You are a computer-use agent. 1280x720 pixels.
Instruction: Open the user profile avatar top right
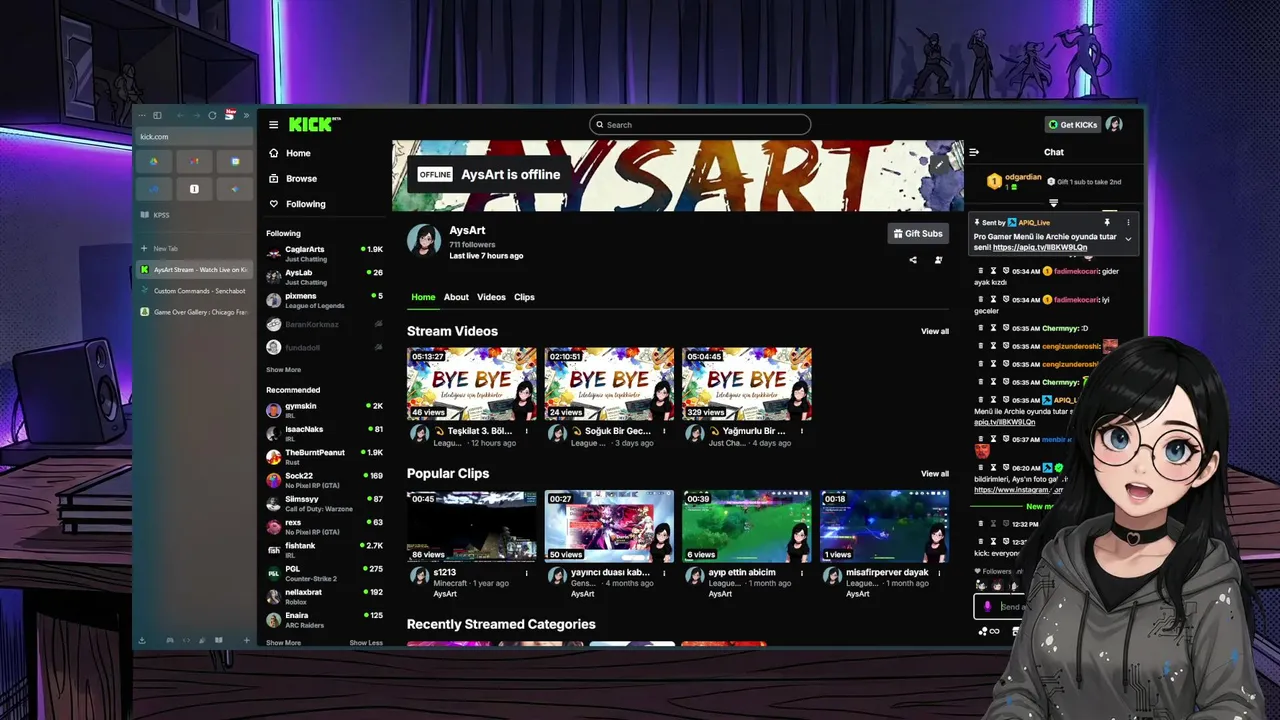1114,125
